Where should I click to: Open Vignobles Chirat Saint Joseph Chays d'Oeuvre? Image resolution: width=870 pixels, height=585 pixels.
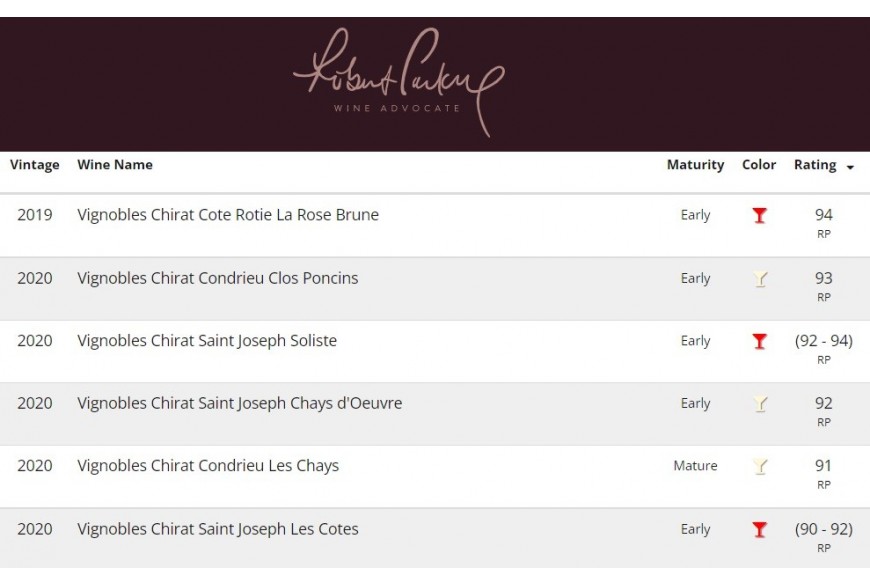[x=239, y=404]
